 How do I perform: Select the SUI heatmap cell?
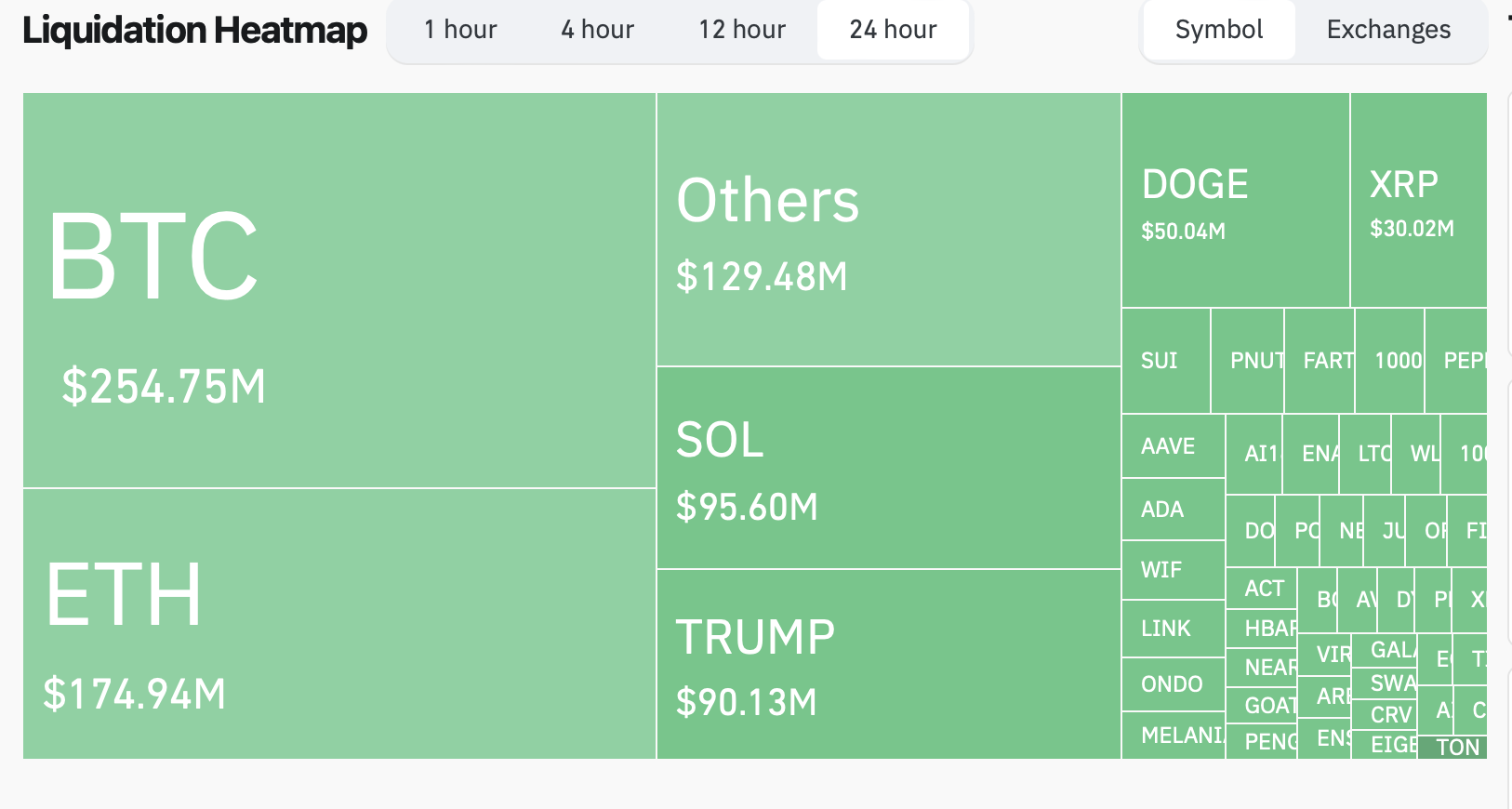[x=1166, y=361]
